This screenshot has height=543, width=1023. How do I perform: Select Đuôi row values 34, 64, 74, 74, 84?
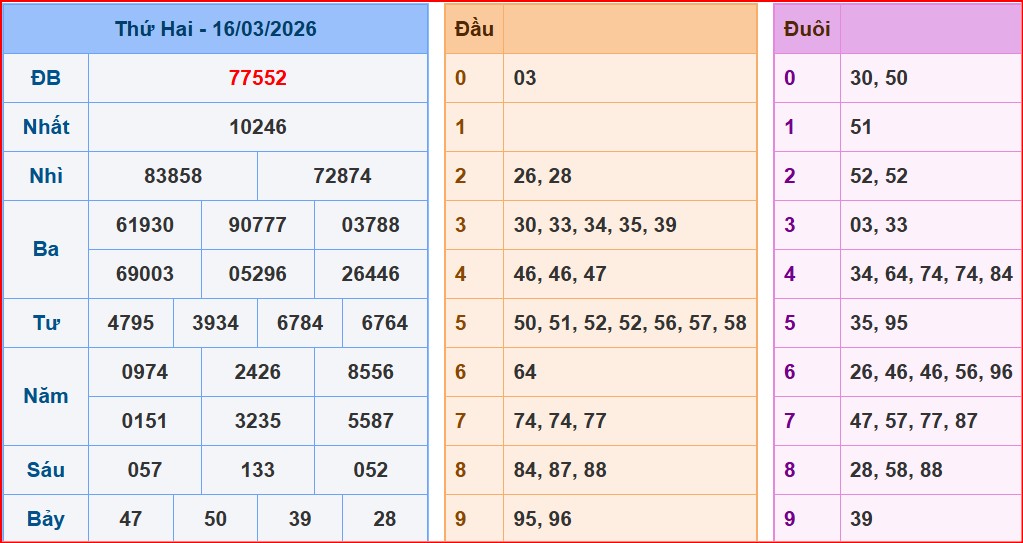pyautogui.click(x=931, y=274)
